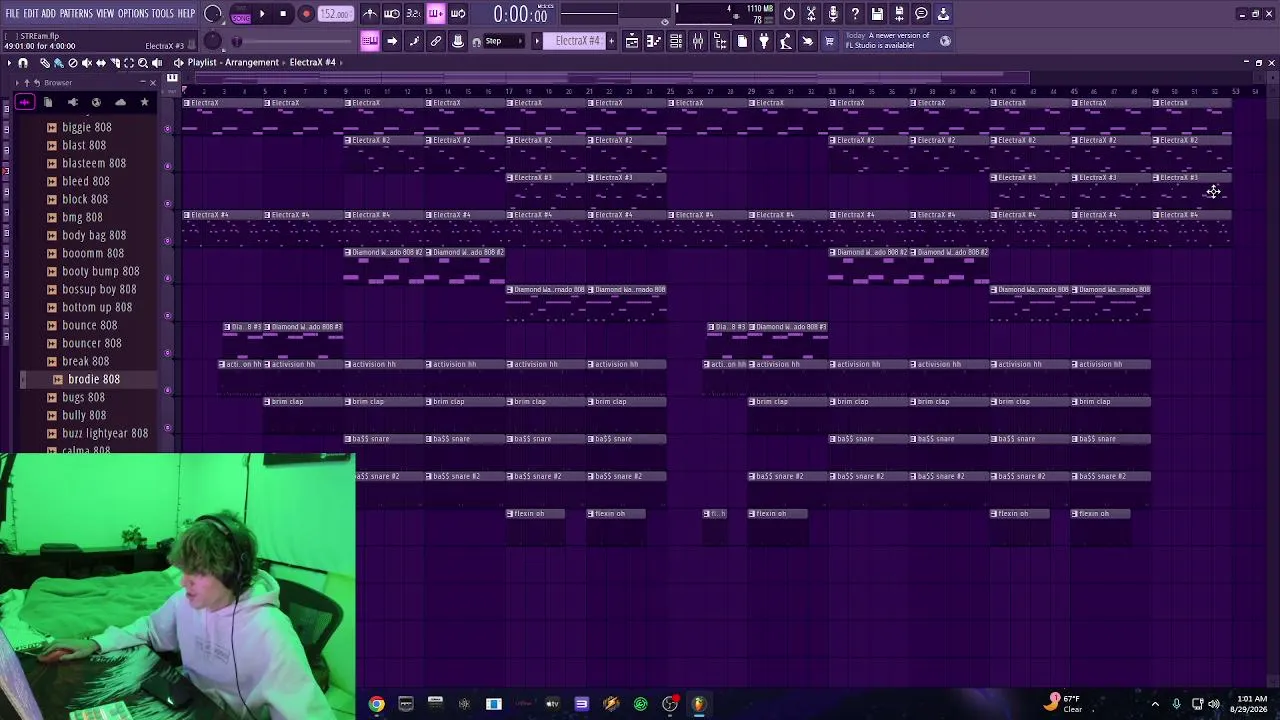The width and height of the screenshot is (1280, 720).
Task: Click the song time display
Action: 520,14
